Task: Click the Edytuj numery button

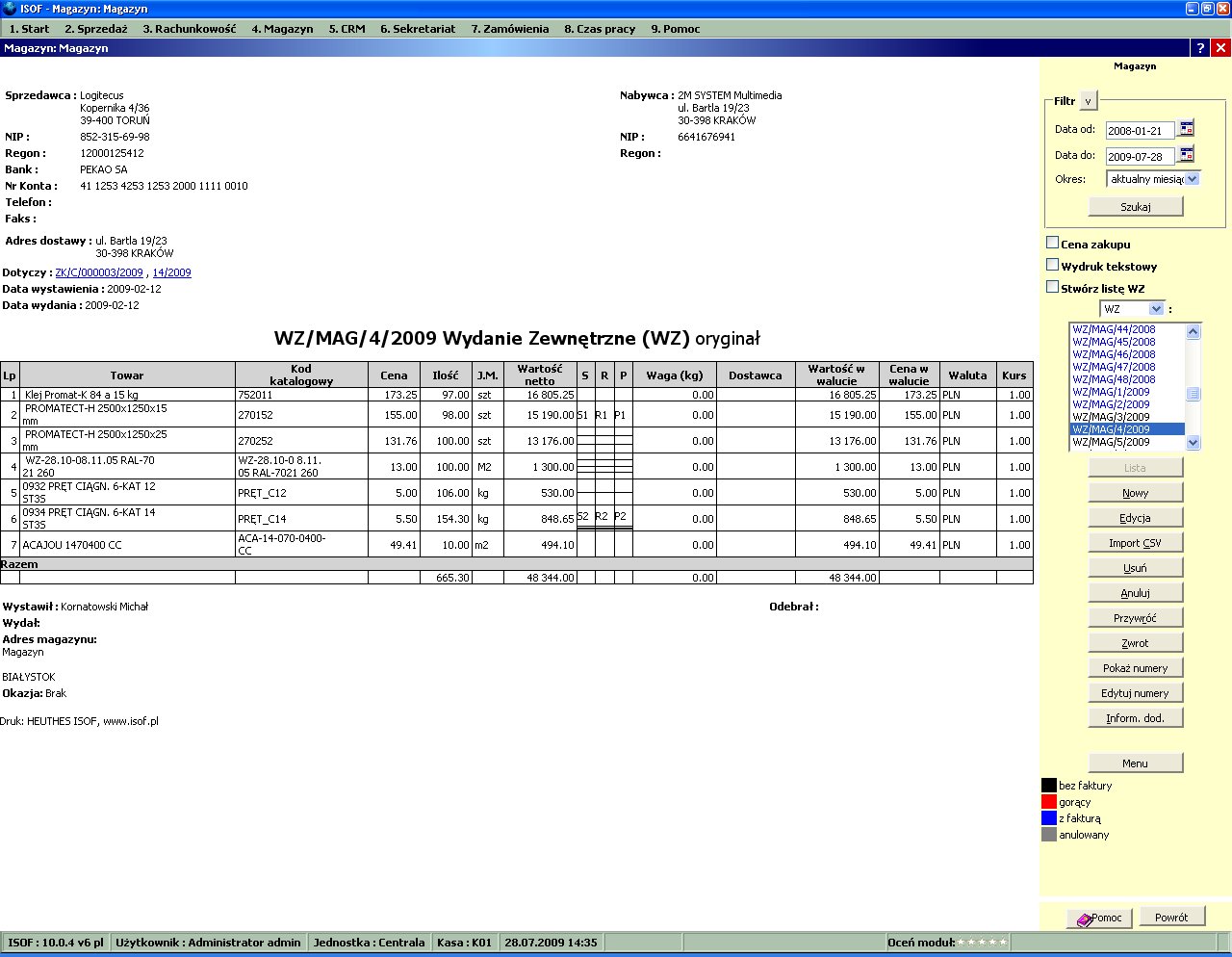Action: pyautogui.click(x=1136, y=693)
